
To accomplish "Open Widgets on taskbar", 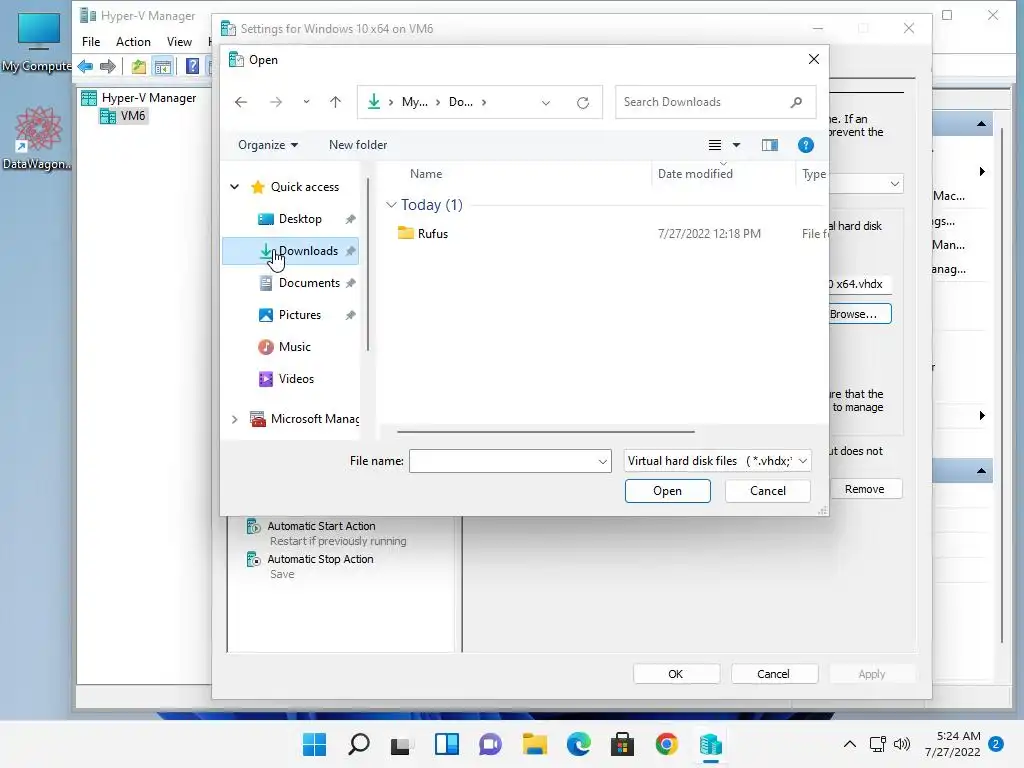I will coord(447,744).
